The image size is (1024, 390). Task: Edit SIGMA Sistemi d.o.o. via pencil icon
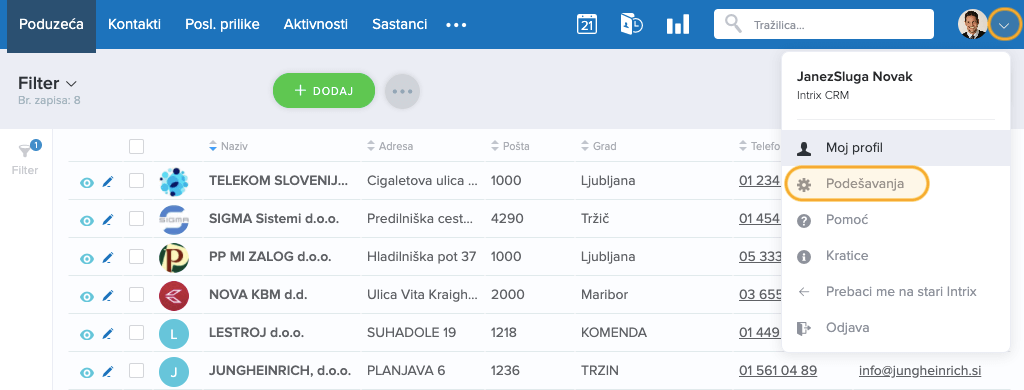(108, 220)
